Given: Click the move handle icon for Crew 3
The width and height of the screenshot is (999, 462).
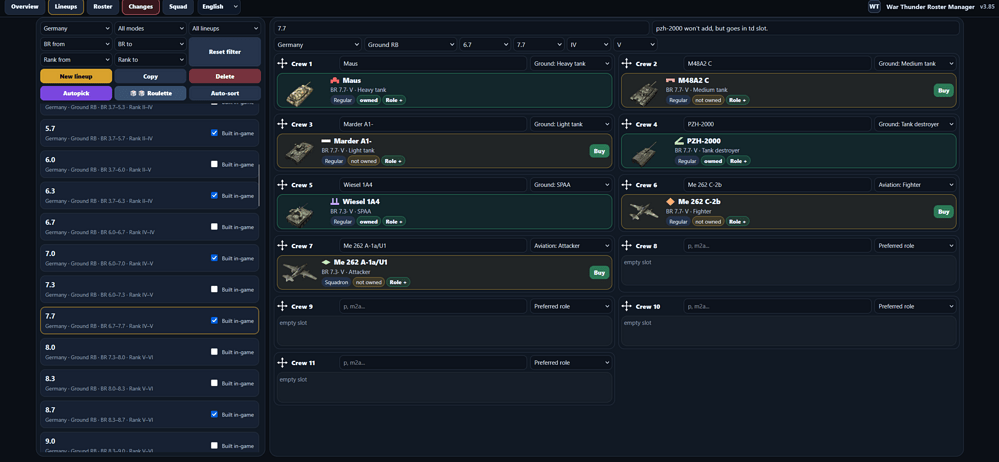Looking at the screenshot, I should coord(282,124).
